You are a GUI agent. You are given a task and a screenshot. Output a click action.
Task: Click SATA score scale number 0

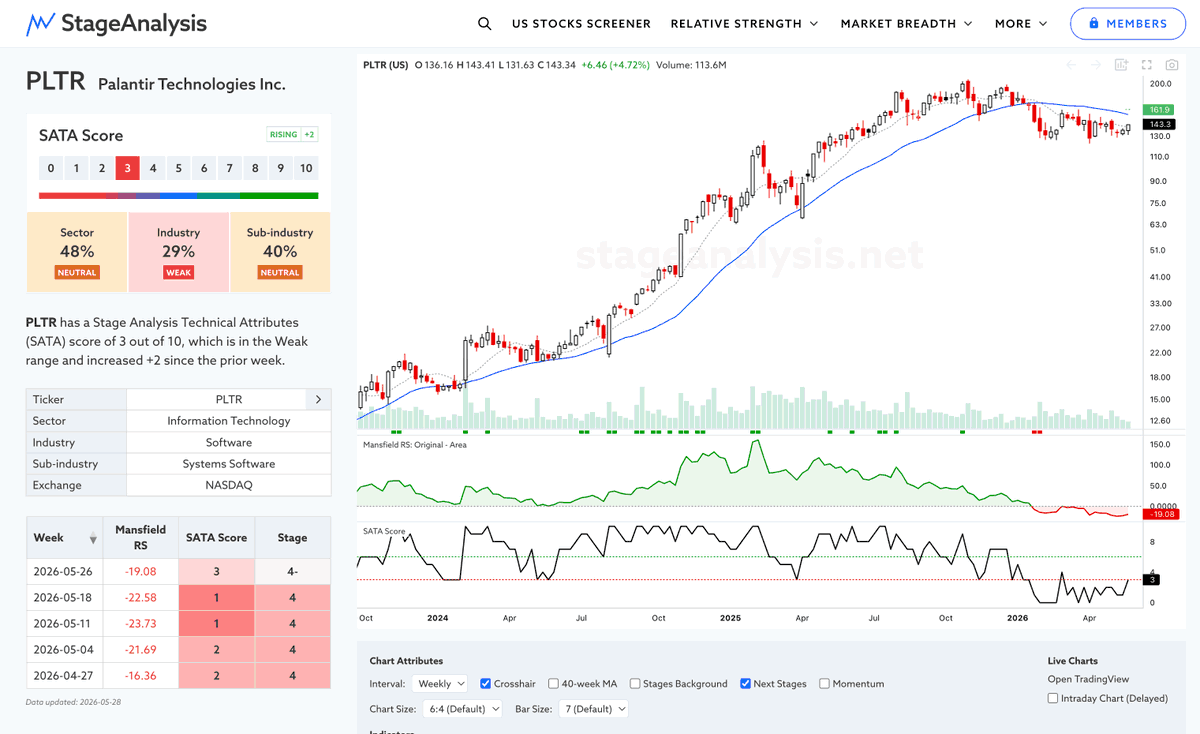tap(51, 168)
